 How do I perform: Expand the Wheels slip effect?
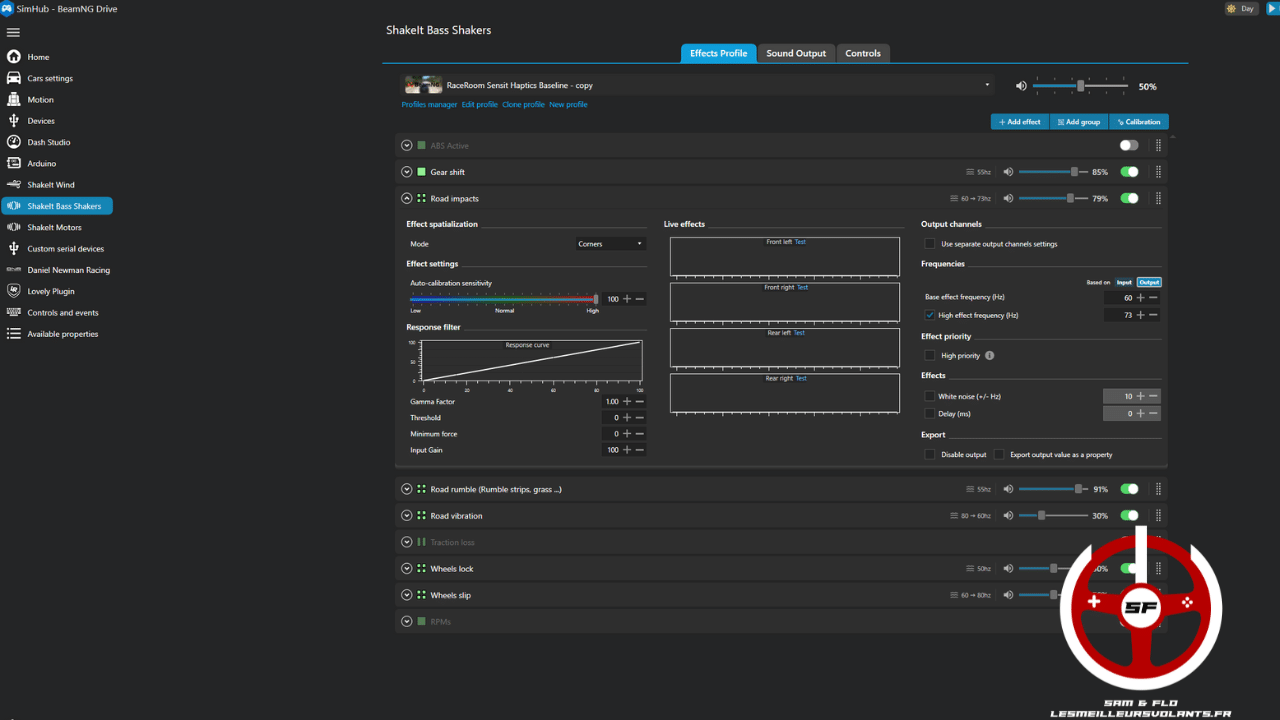407,595
